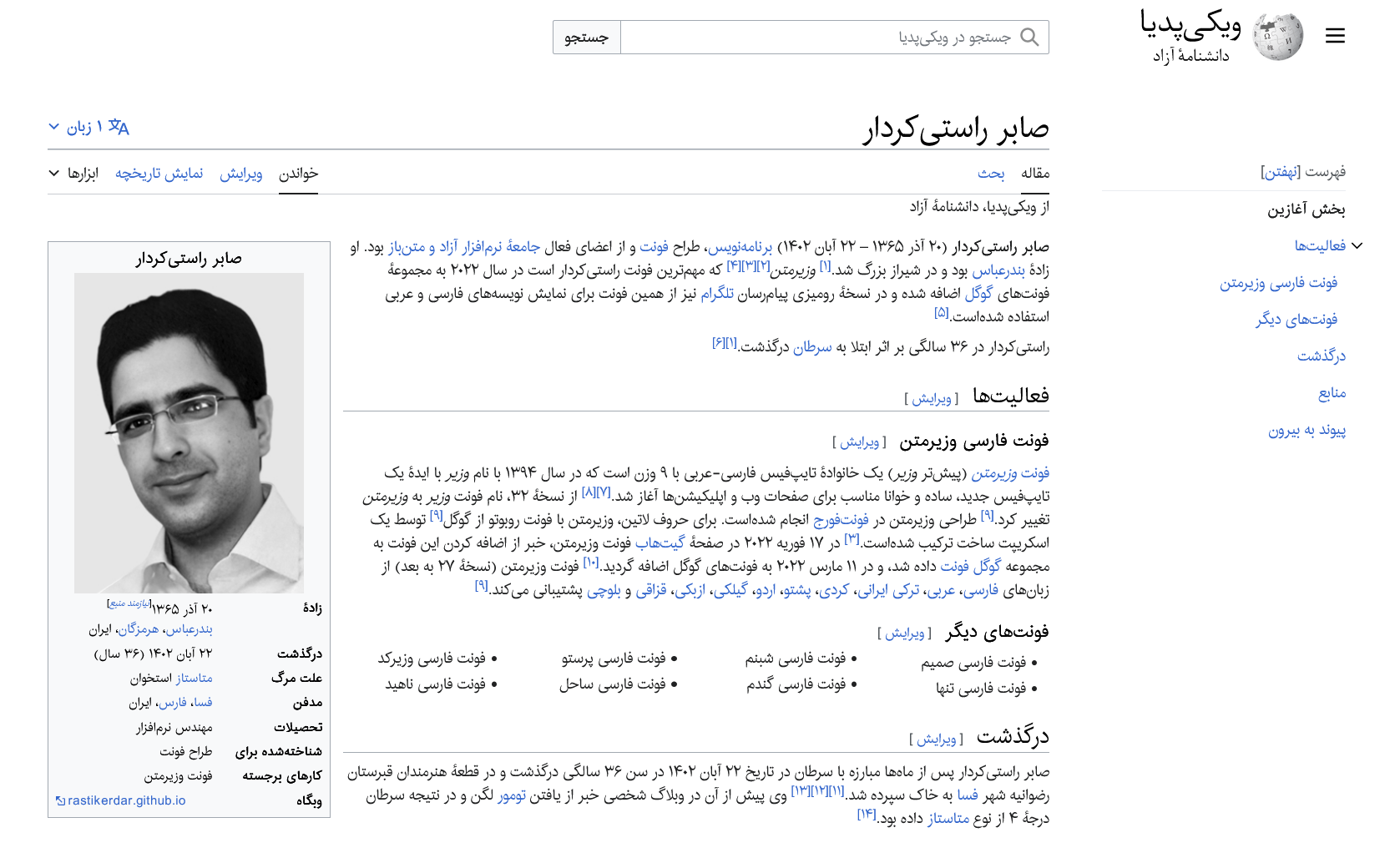Open the متاستاز link in infobox
This screenshot has width=1400, height=853.
tap(195, 679)
